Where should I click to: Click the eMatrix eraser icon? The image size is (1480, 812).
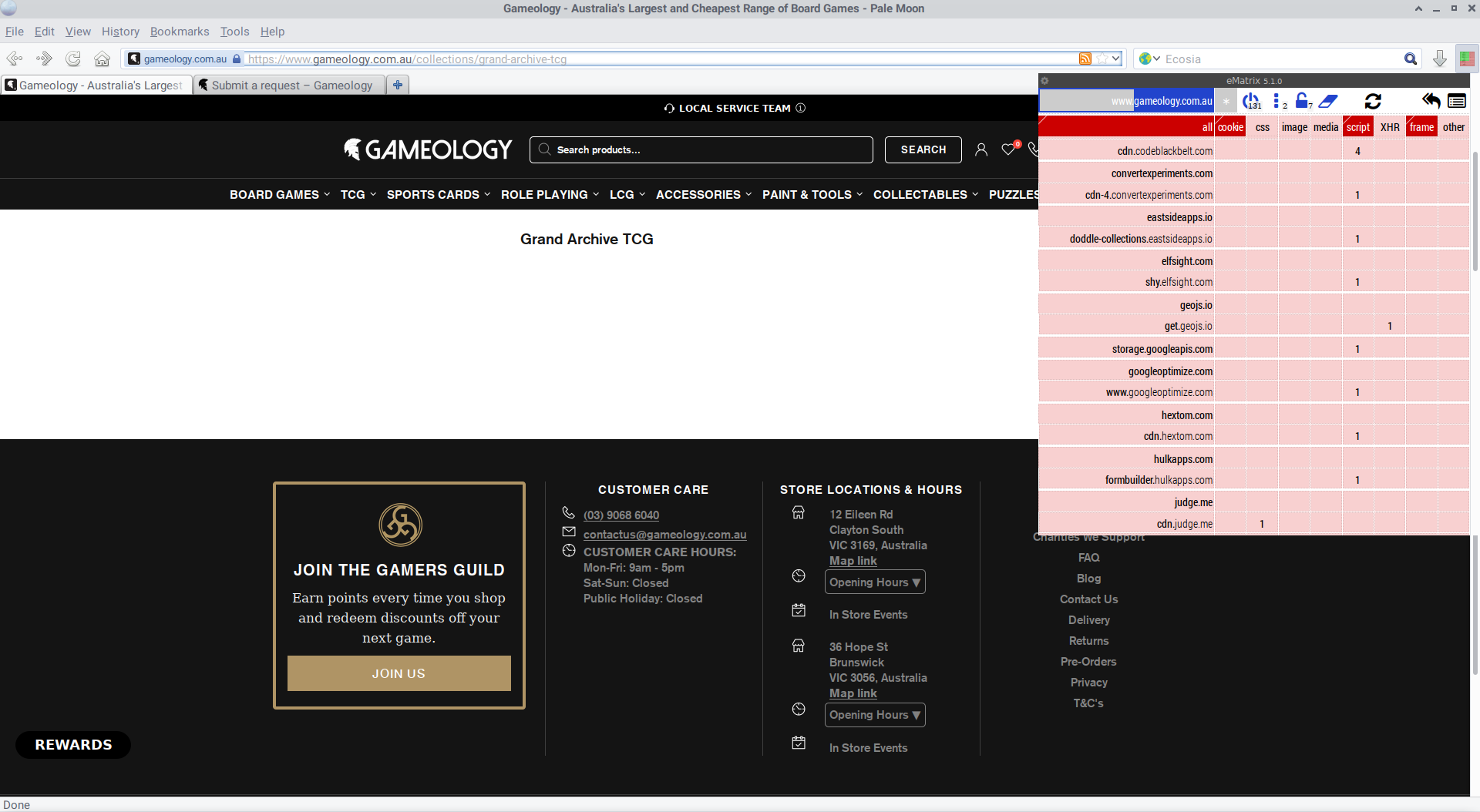1327,101
